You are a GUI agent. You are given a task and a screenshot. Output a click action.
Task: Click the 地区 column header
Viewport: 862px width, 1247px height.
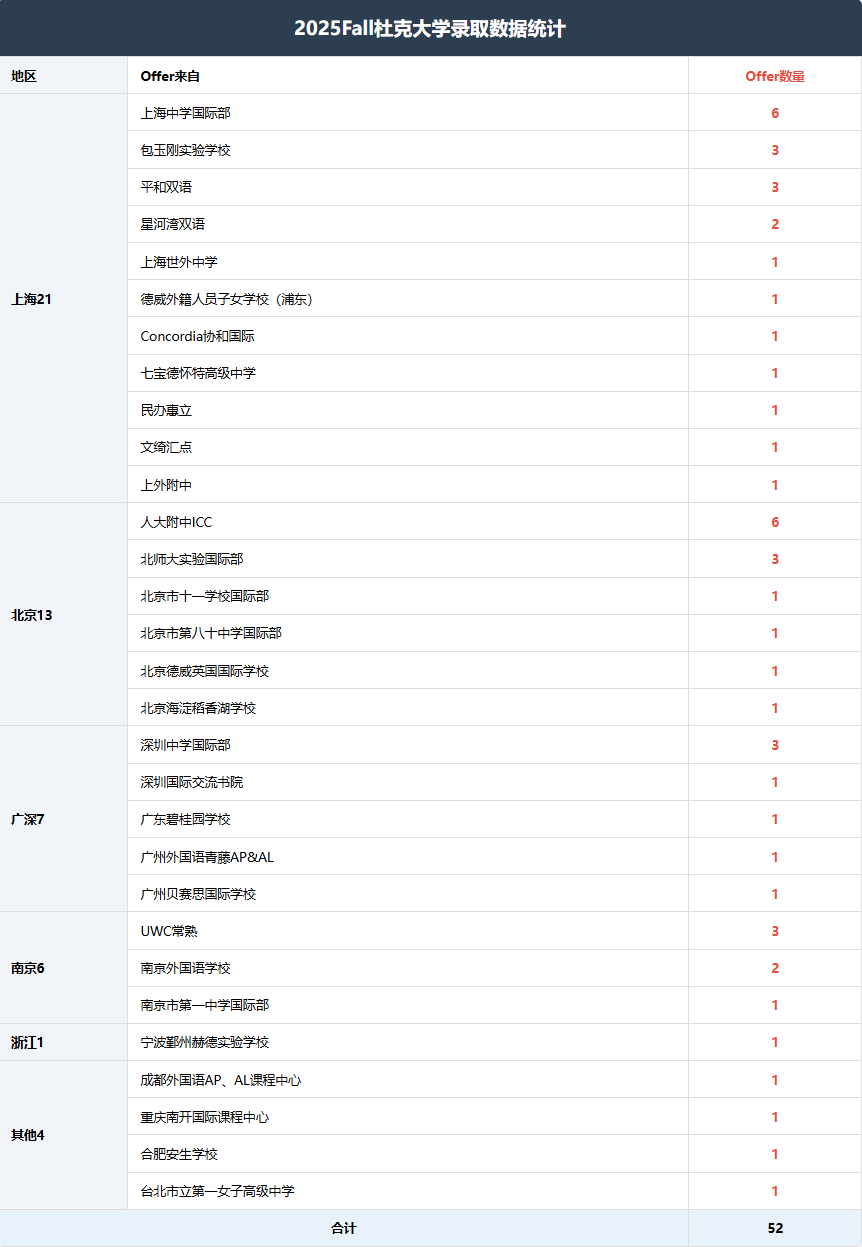(x=24, y=76)
